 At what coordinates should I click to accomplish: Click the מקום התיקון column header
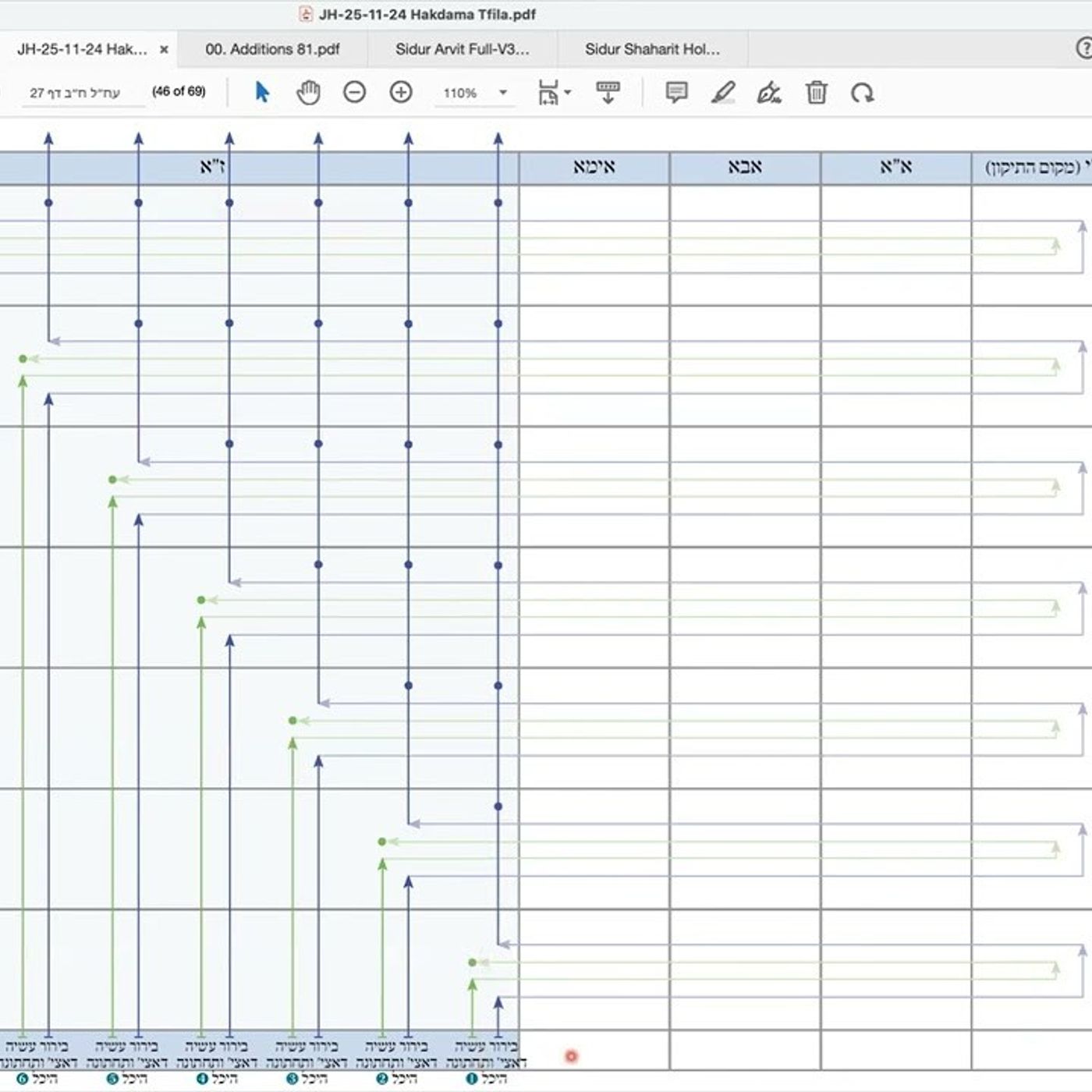coord(1032,167)
